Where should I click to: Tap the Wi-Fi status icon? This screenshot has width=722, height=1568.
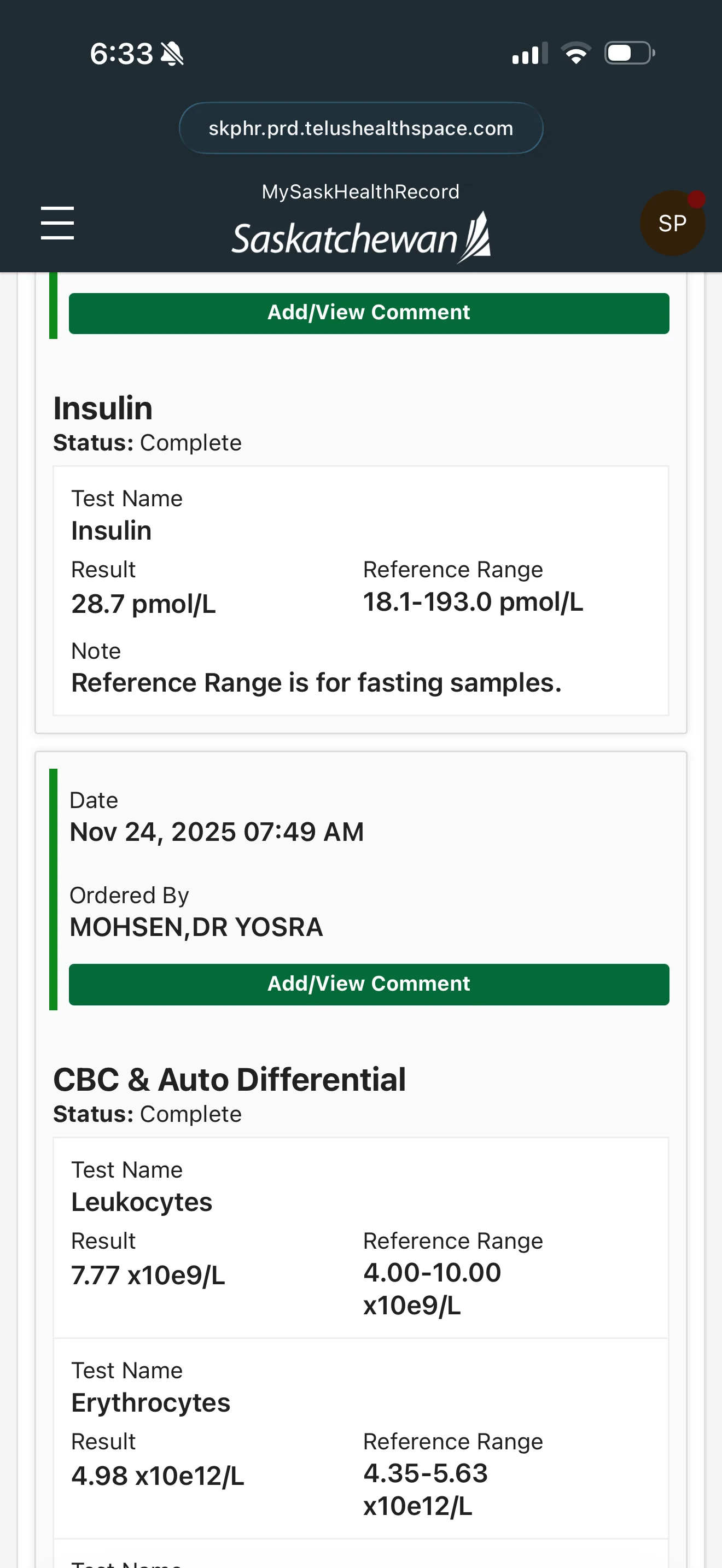(x=576, y=53)
